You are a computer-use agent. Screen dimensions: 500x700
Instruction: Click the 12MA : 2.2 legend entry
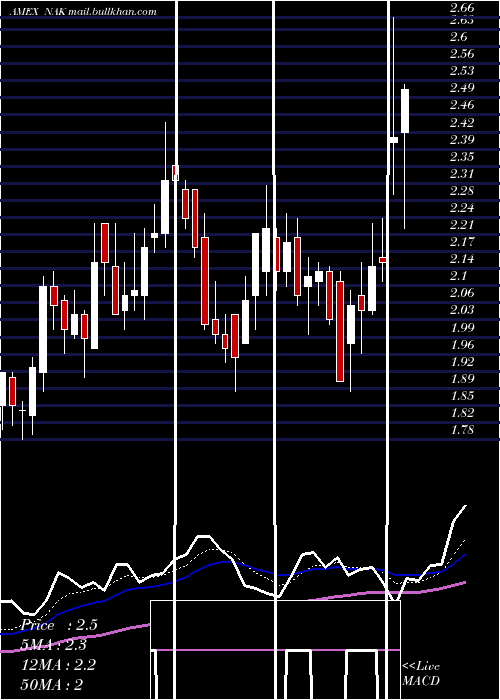click(x=58, y=665)
